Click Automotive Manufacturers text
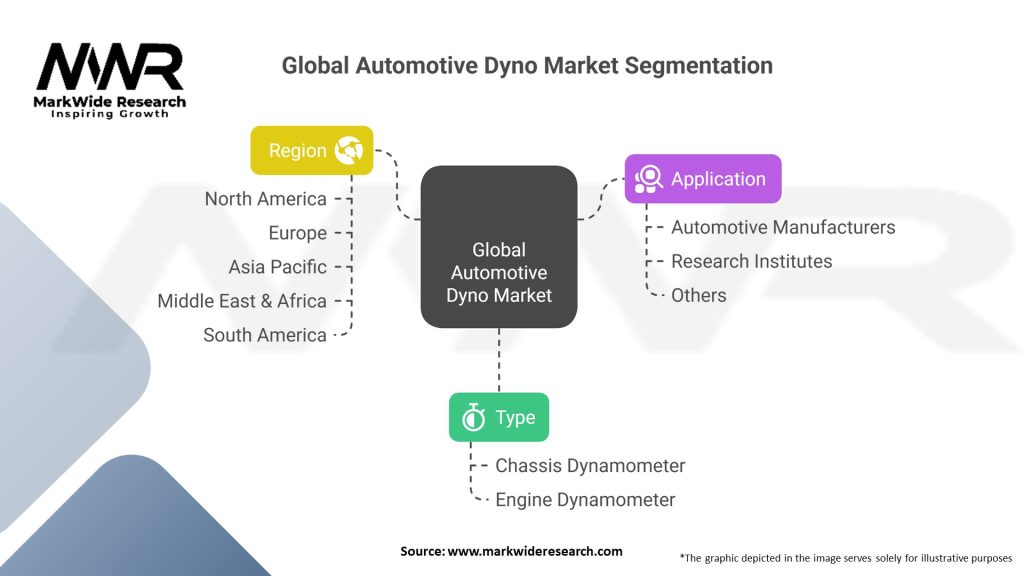 click(783, 227)
